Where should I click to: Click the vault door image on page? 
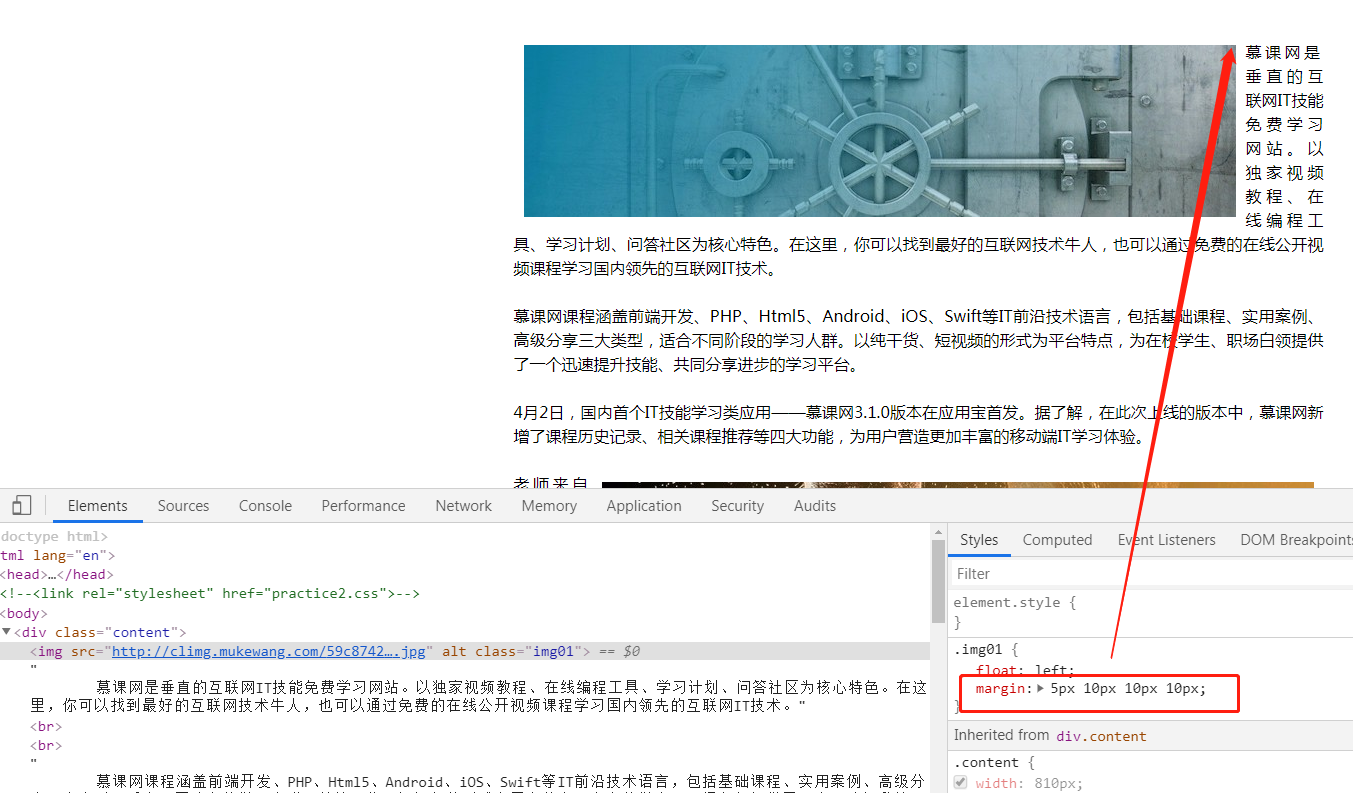click(x=880, y=131)
